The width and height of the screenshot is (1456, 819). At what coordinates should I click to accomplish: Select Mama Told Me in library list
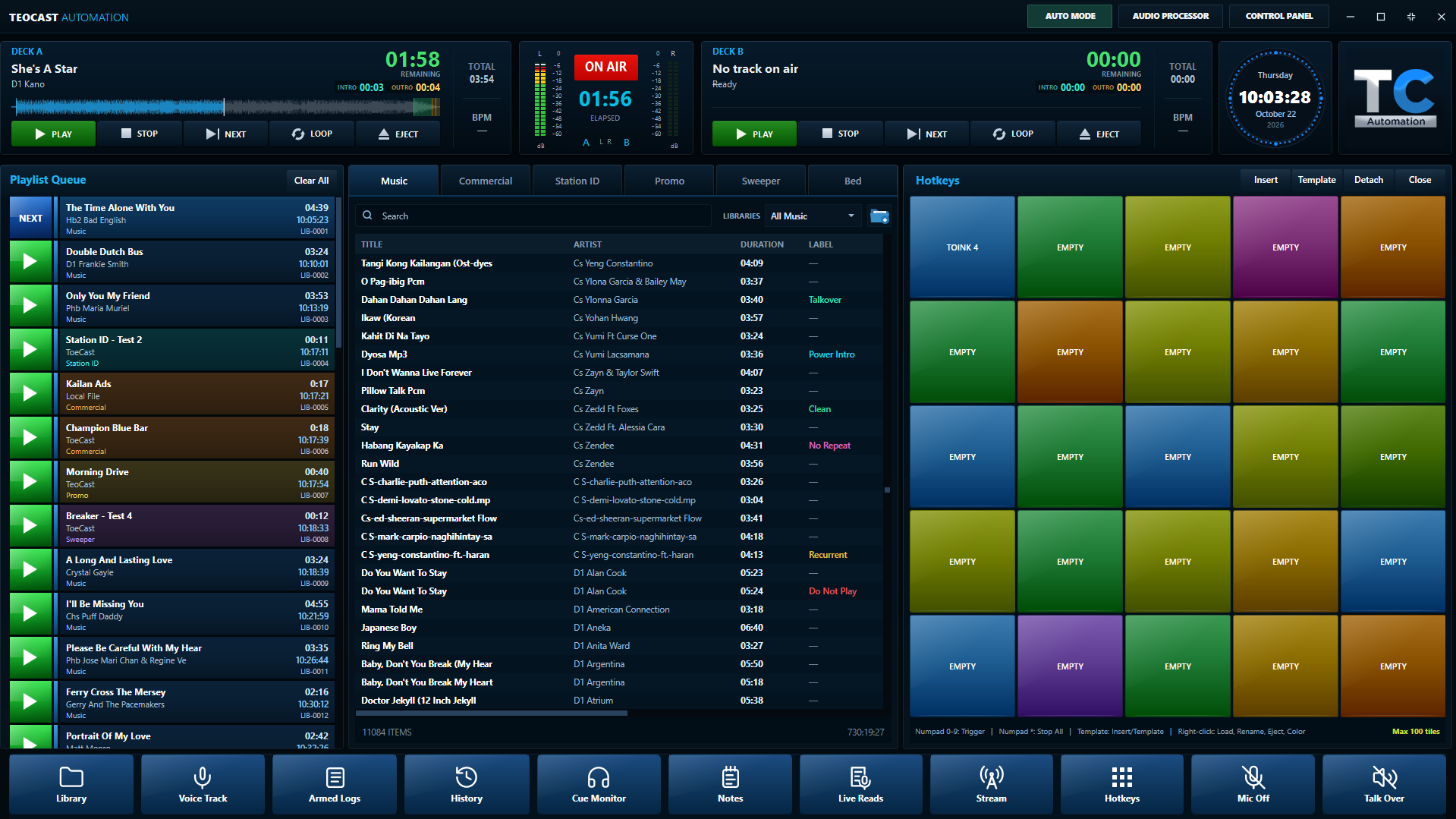click(618, 610)
